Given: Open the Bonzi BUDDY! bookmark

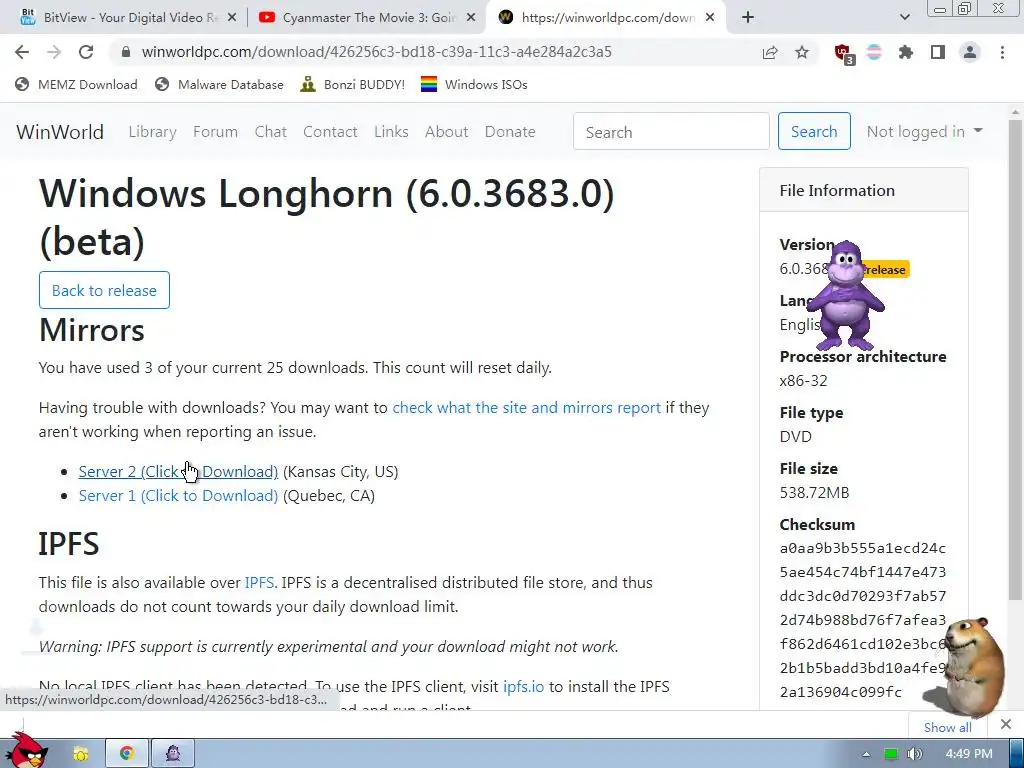Looking at the screenshot, I should point(353,84).
